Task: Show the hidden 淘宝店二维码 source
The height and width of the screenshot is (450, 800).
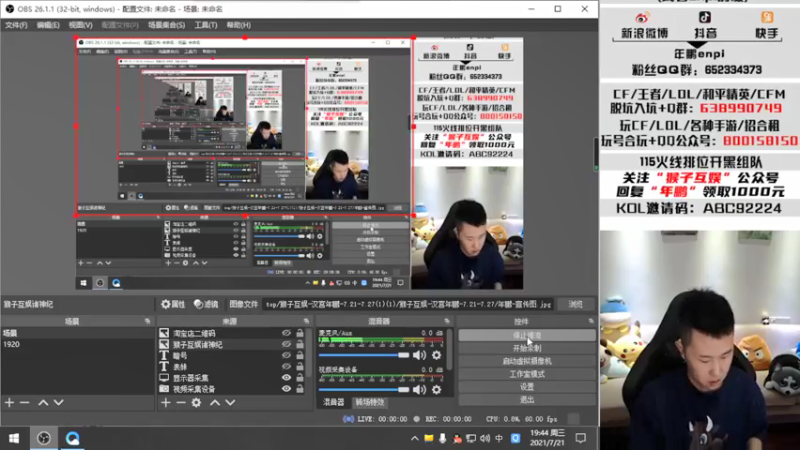Action: point(286,333)
